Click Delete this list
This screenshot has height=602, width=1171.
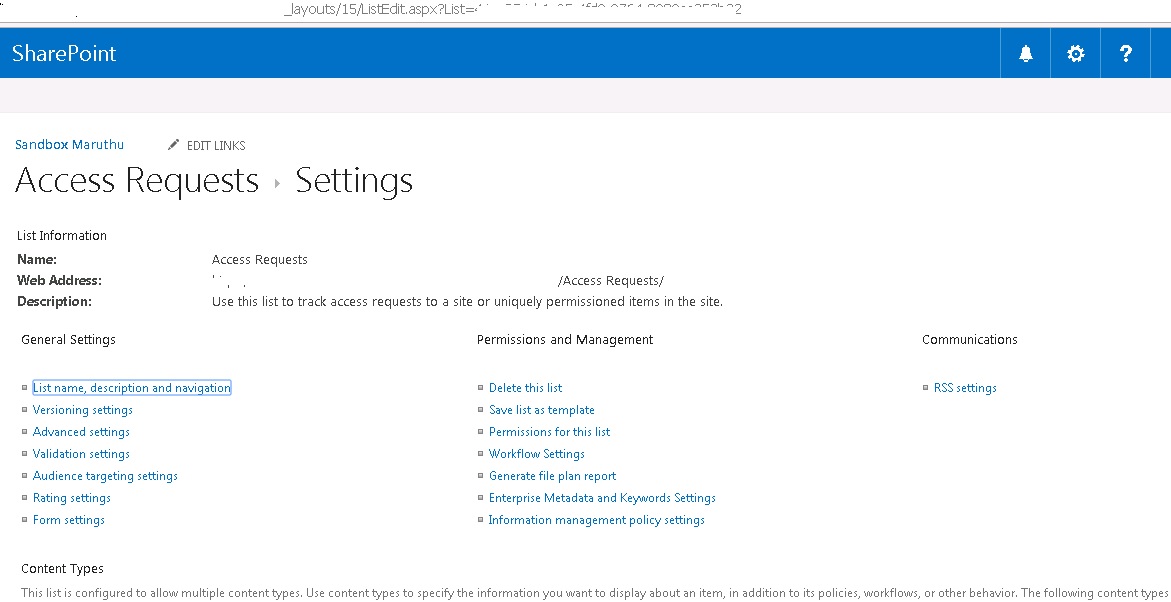coord(524,387)
